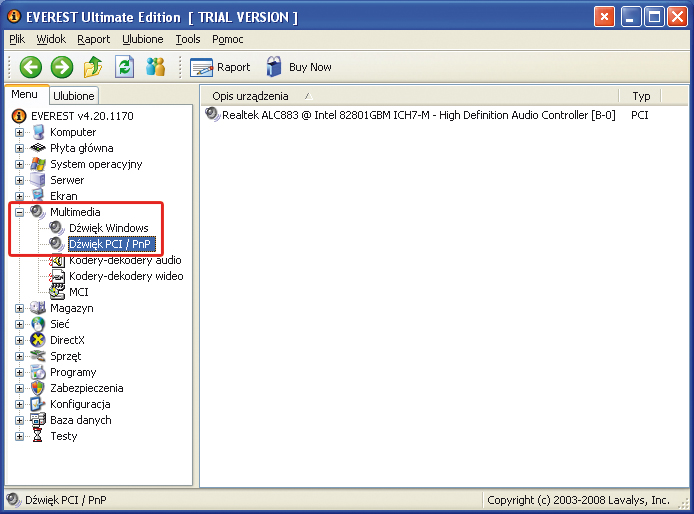The width and height of the screenshot is (694, 514).
Task: Select Kodery-dekodery wideo tree item
Action: pyautogui.click(x=126, y=276)
